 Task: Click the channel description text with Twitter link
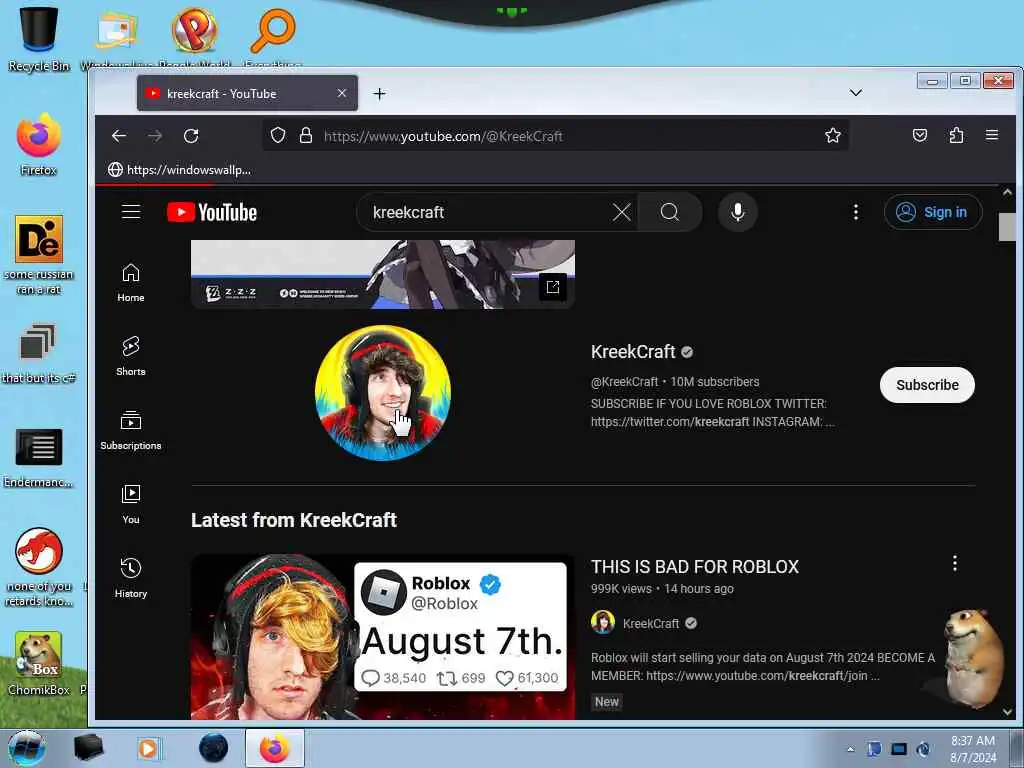point(712,413)
